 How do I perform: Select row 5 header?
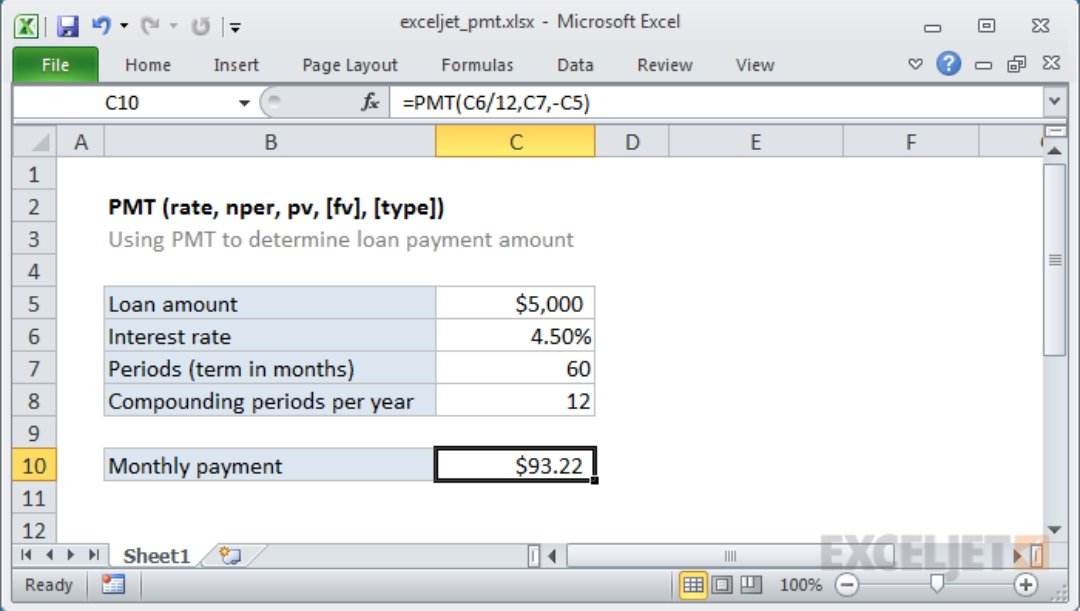tap(34, 304)
